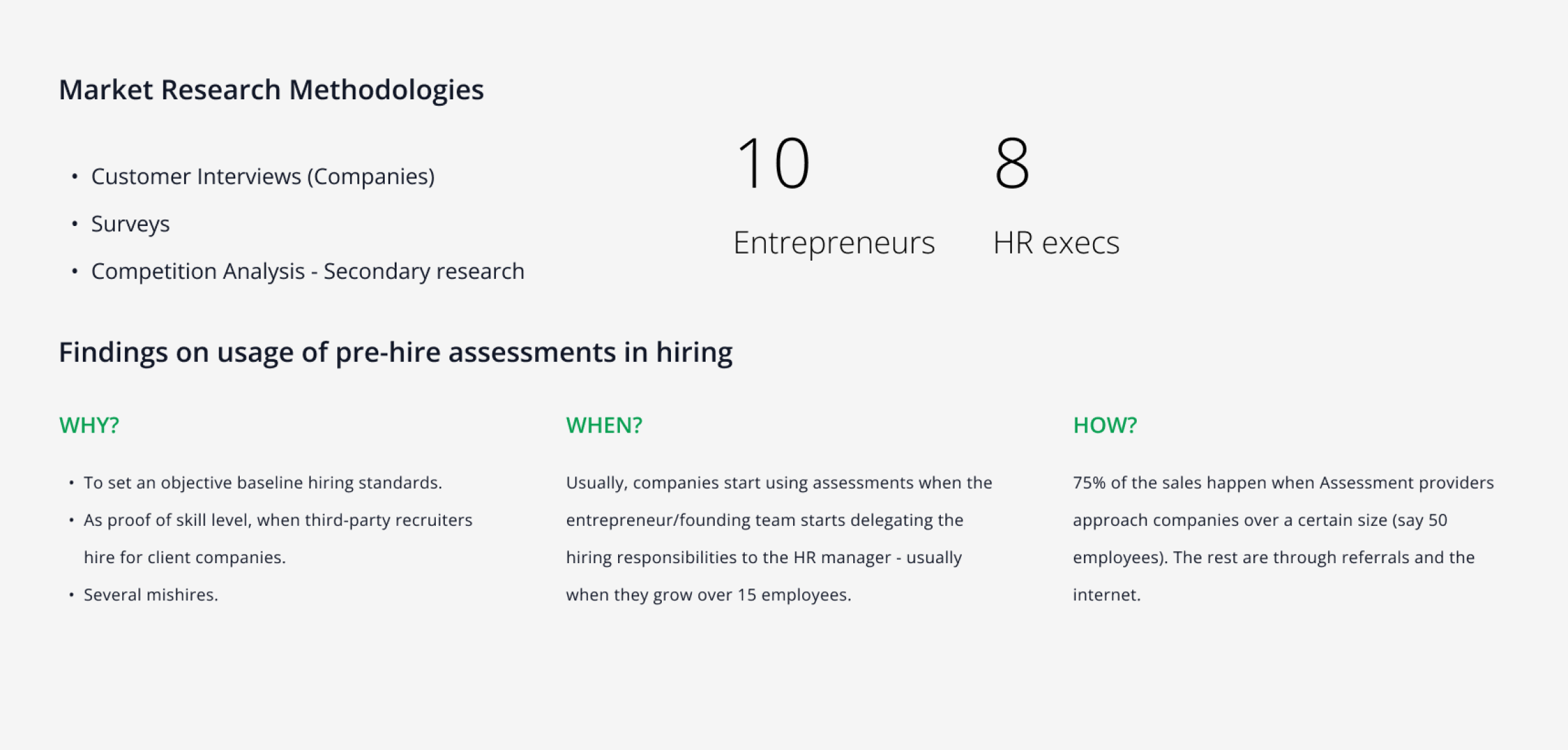This screenshot has width=1568, height=750.
Task: Click the Entrepreneurs label
Action: (834, 243)
